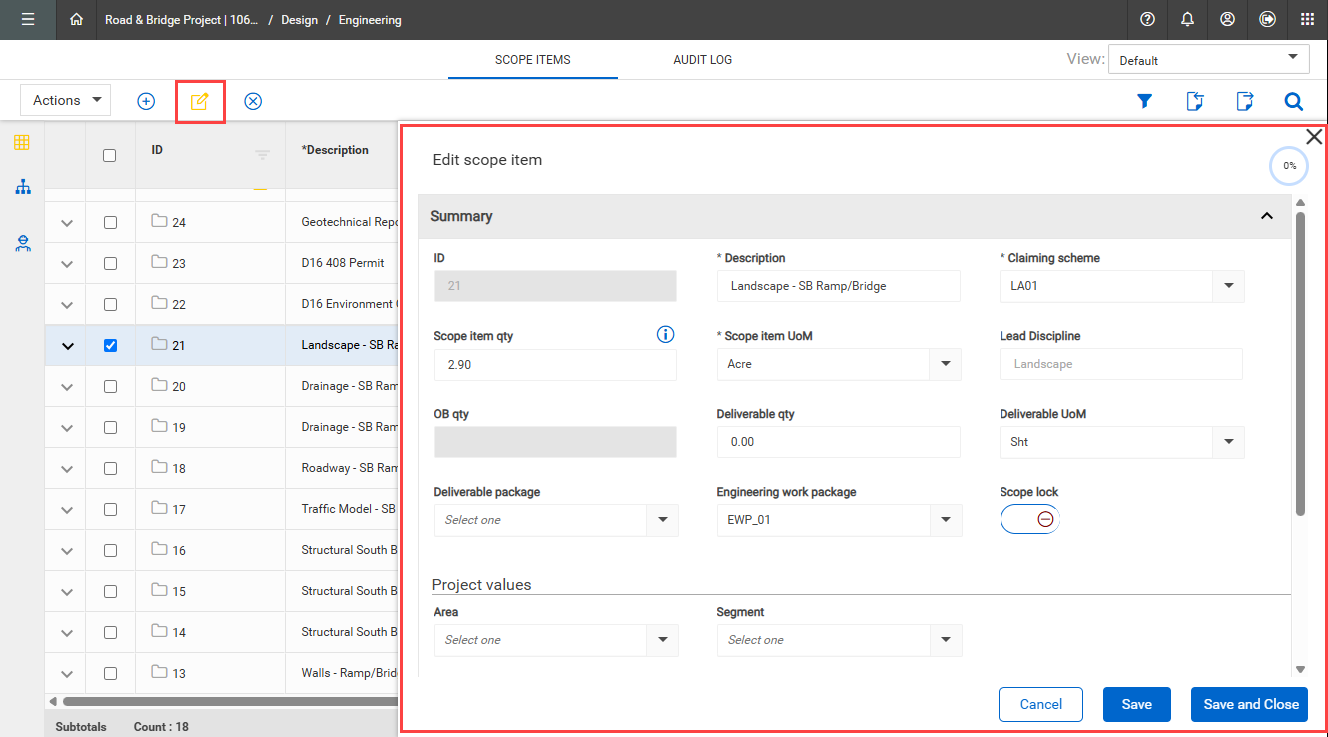Open the help question mark icon

pos(1147,19)
